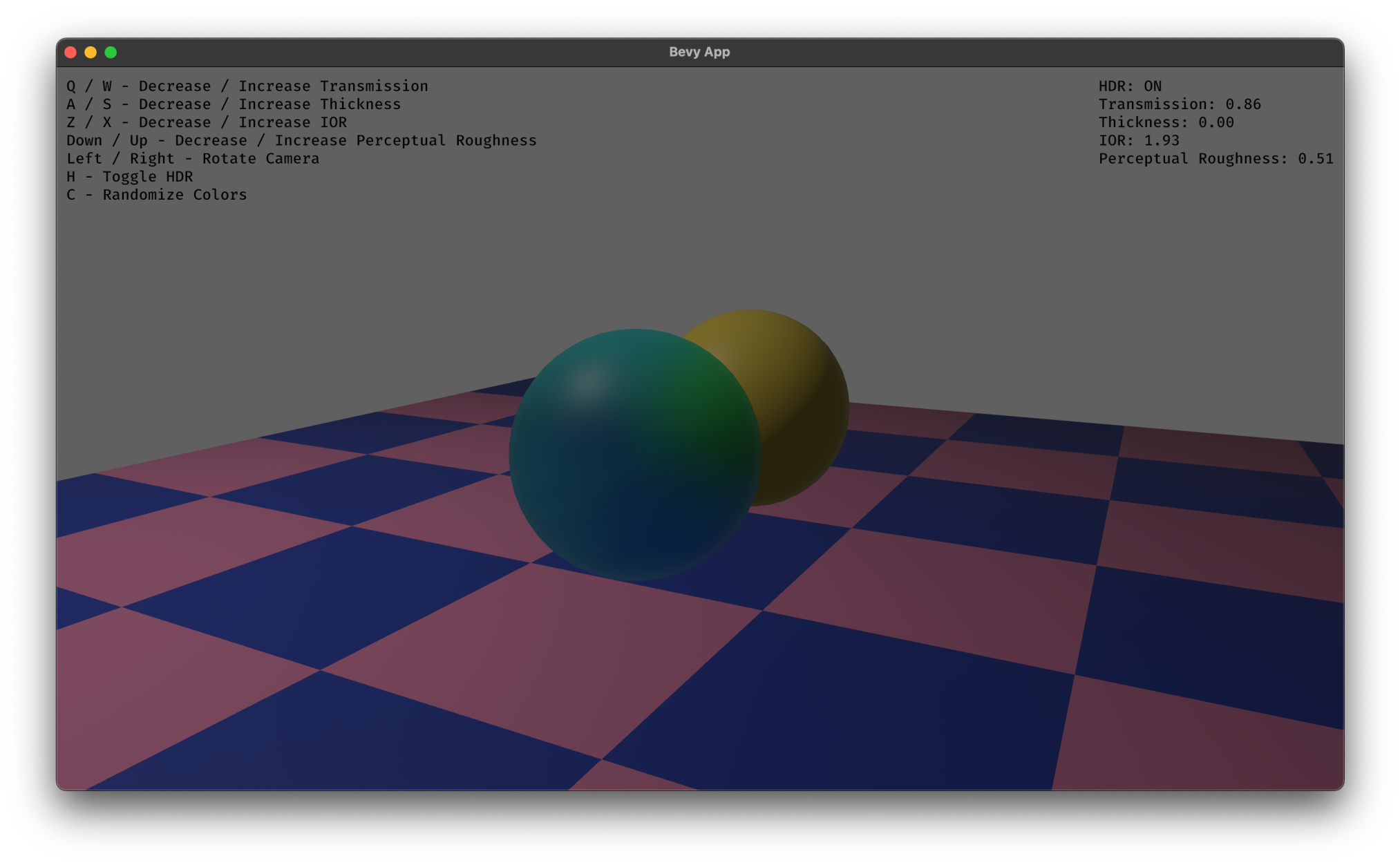Click the Rotate Camera help line

pos(193,159)
